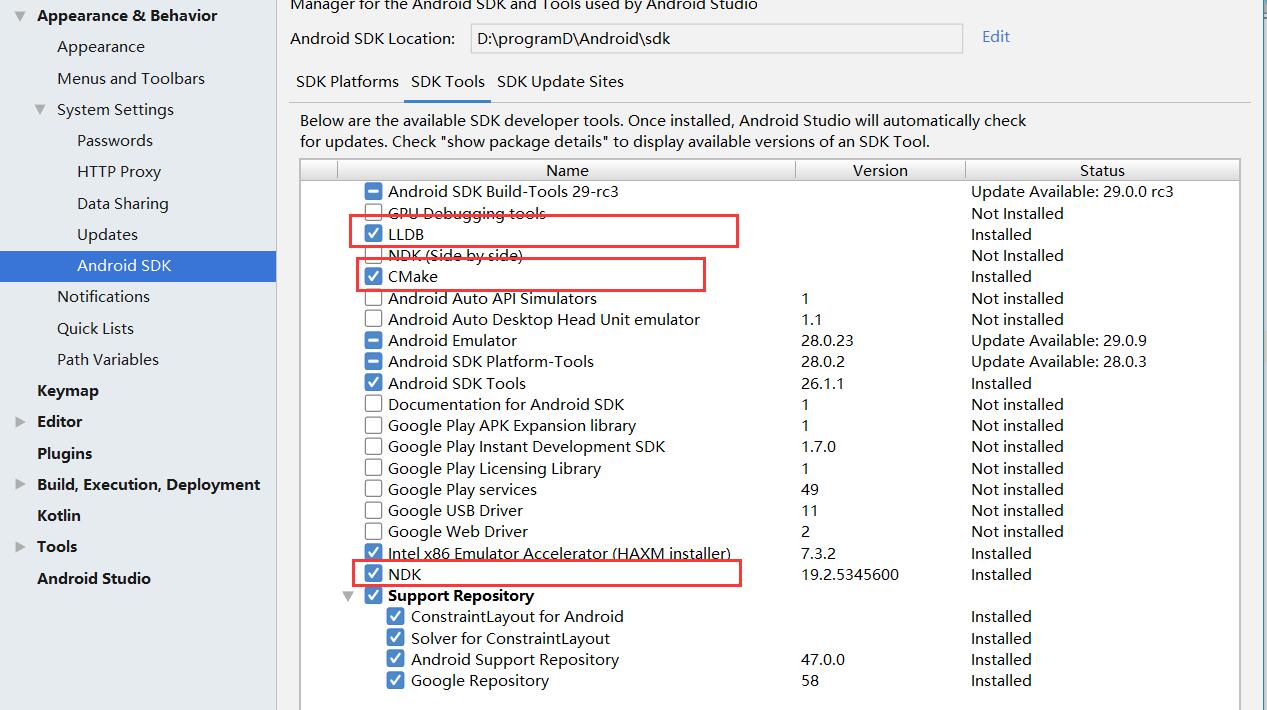
Task: Tick Google Play services checkbox
Action: [373, 489]
